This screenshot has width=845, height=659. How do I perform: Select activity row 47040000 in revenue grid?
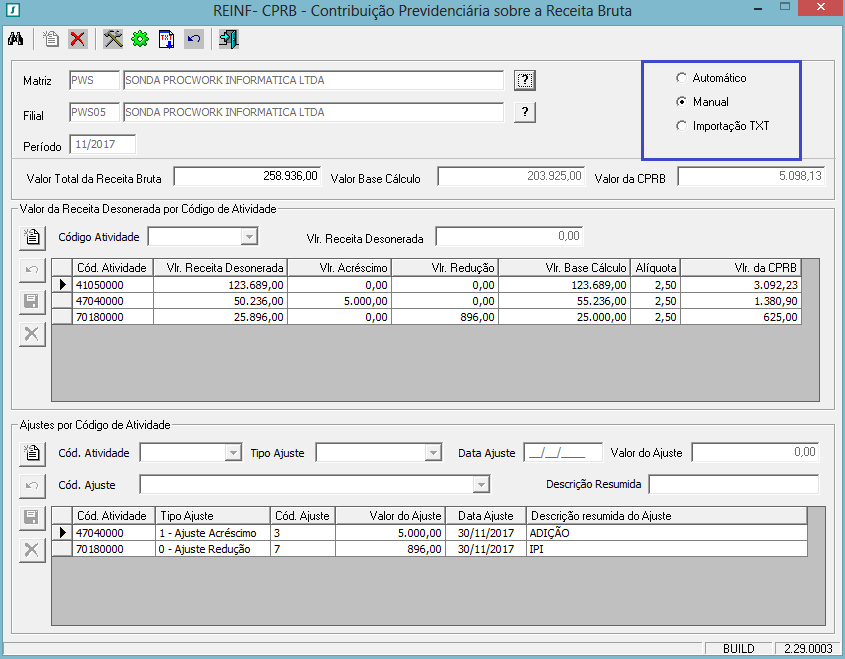tap(113, 301)
